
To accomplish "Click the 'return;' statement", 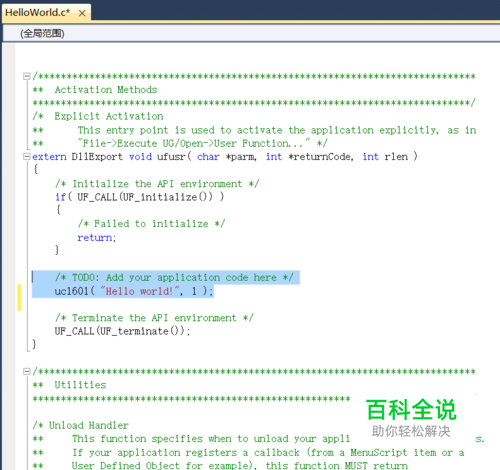I will [x=97, y=237].
